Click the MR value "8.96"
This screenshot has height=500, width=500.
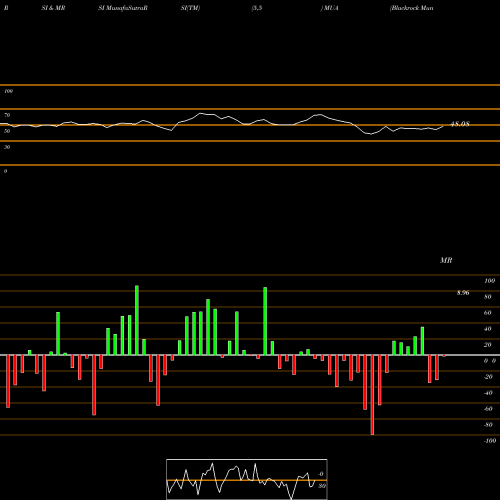click(x=463, y=293)
